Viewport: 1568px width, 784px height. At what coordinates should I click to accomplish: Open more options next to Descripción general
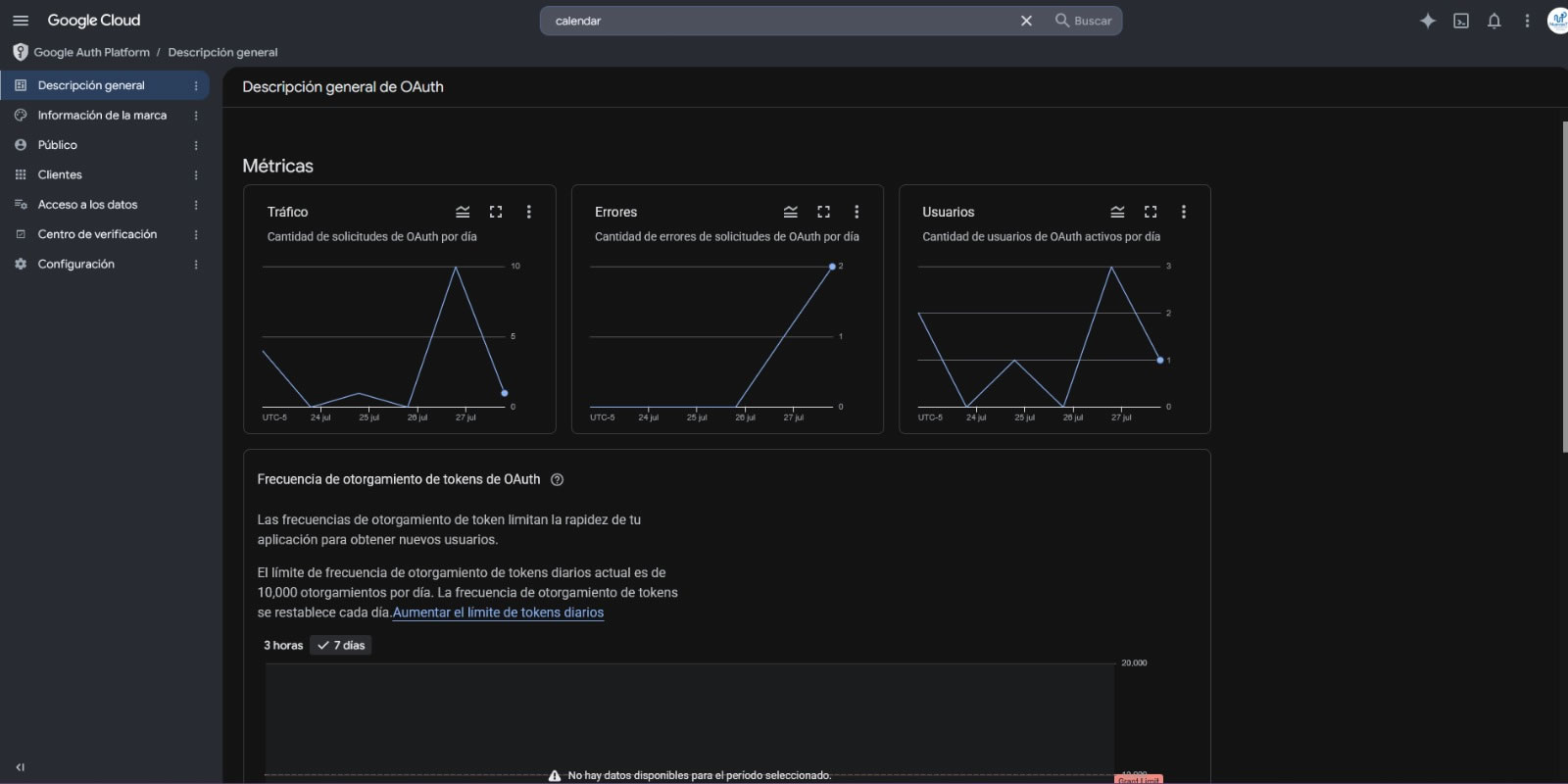coord(196,85)
